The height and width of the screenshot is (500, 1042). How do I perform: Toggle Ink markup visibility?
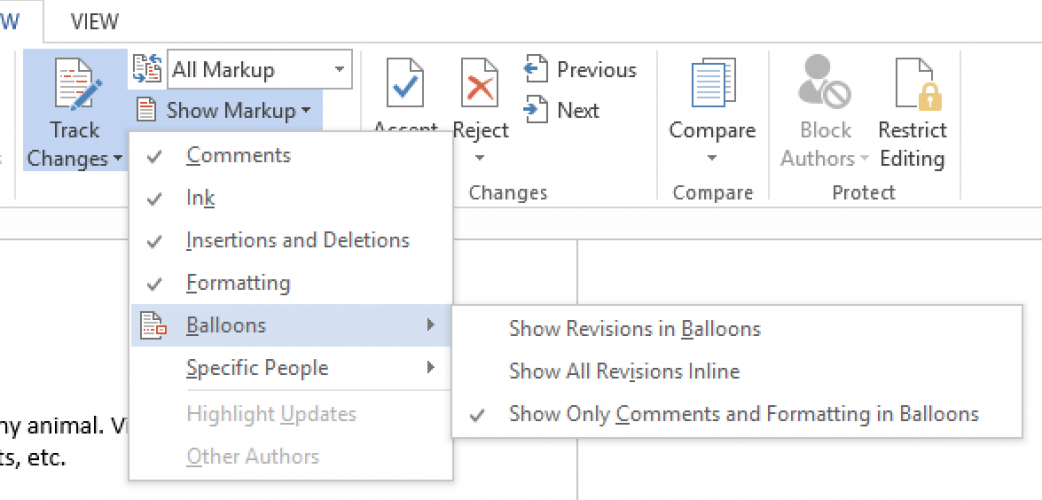pyautogui.click(x=200, y=198)
